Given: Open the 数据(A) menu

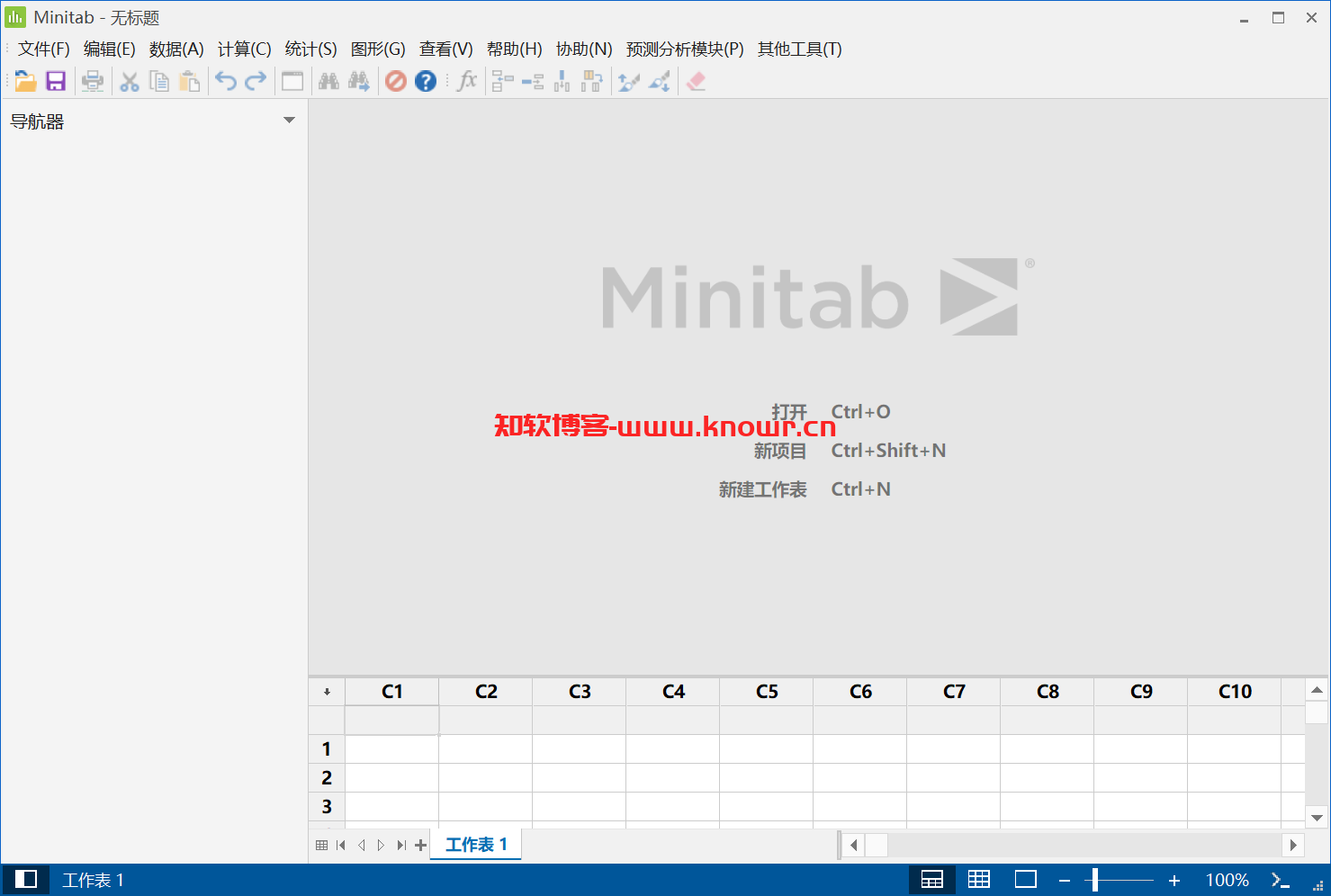Looking at the screenshot, I should (176, 49).
